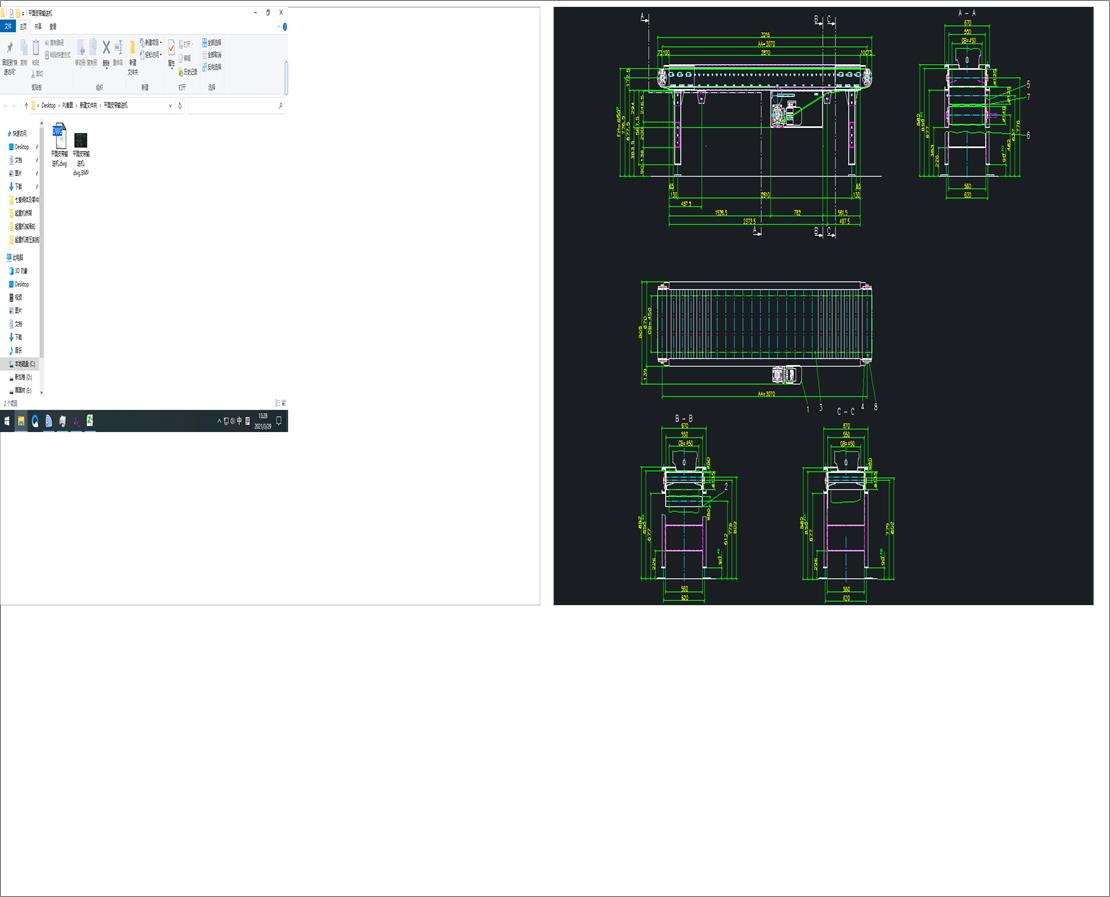Click the Cut scissors item in the ribbon
The width and height of the screenshot is (1110, 897).
coord(38,73)
